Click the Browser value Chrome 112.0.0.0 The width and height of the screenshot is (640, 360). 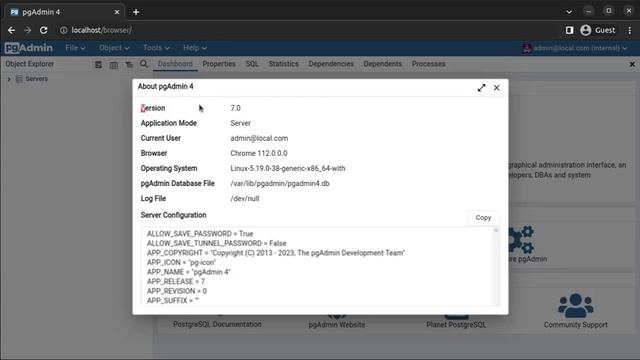(259, 153)
